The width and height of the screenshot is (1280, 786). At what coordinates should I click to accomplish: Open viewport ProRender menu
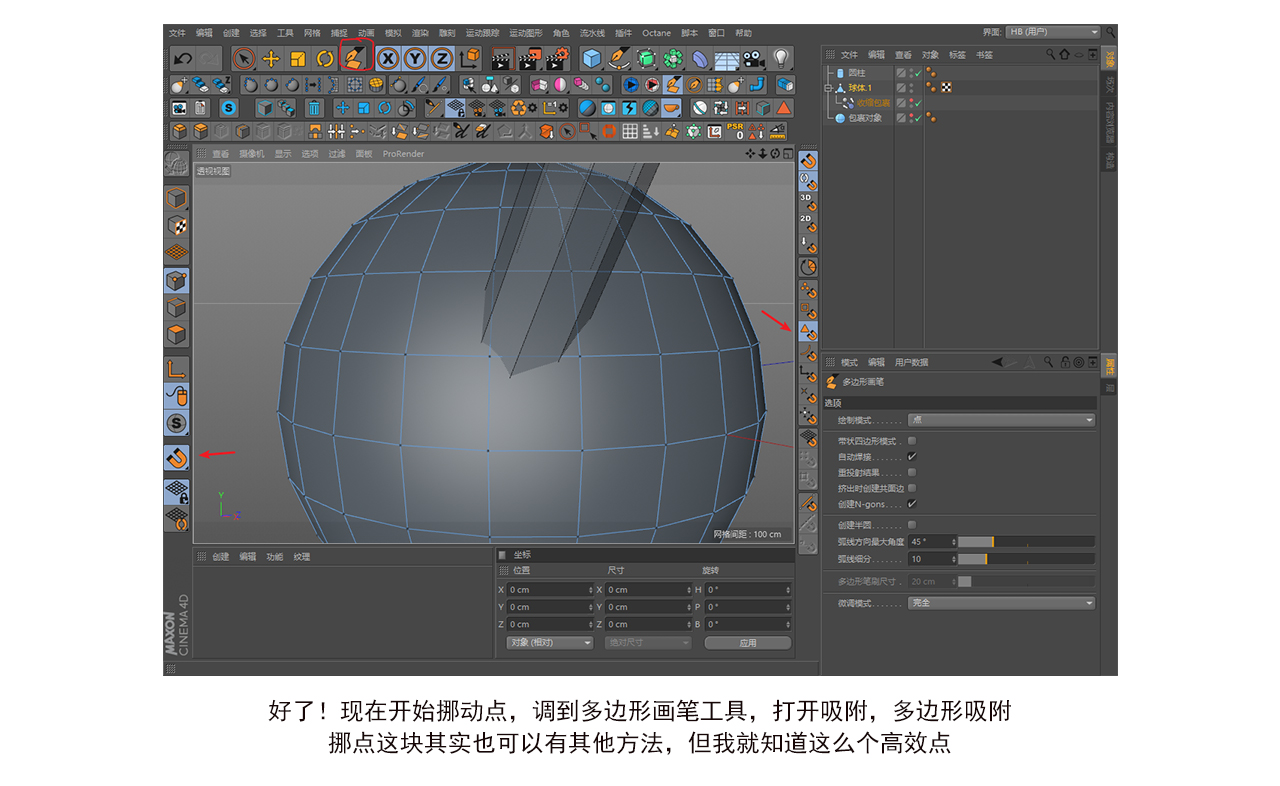[x=403, y=154]
